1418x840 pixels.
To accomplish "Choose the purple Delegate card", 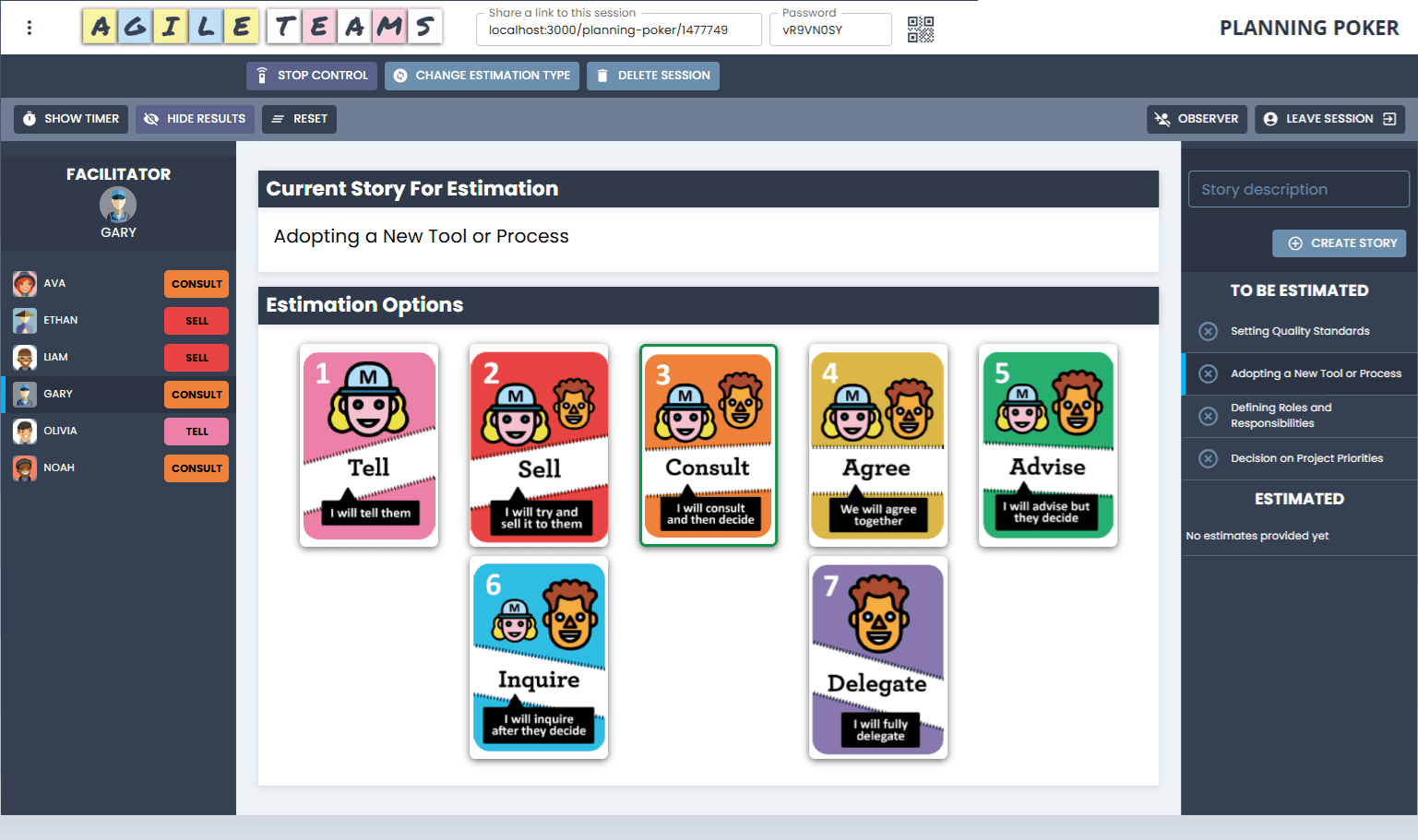I will tap(877, 658).
